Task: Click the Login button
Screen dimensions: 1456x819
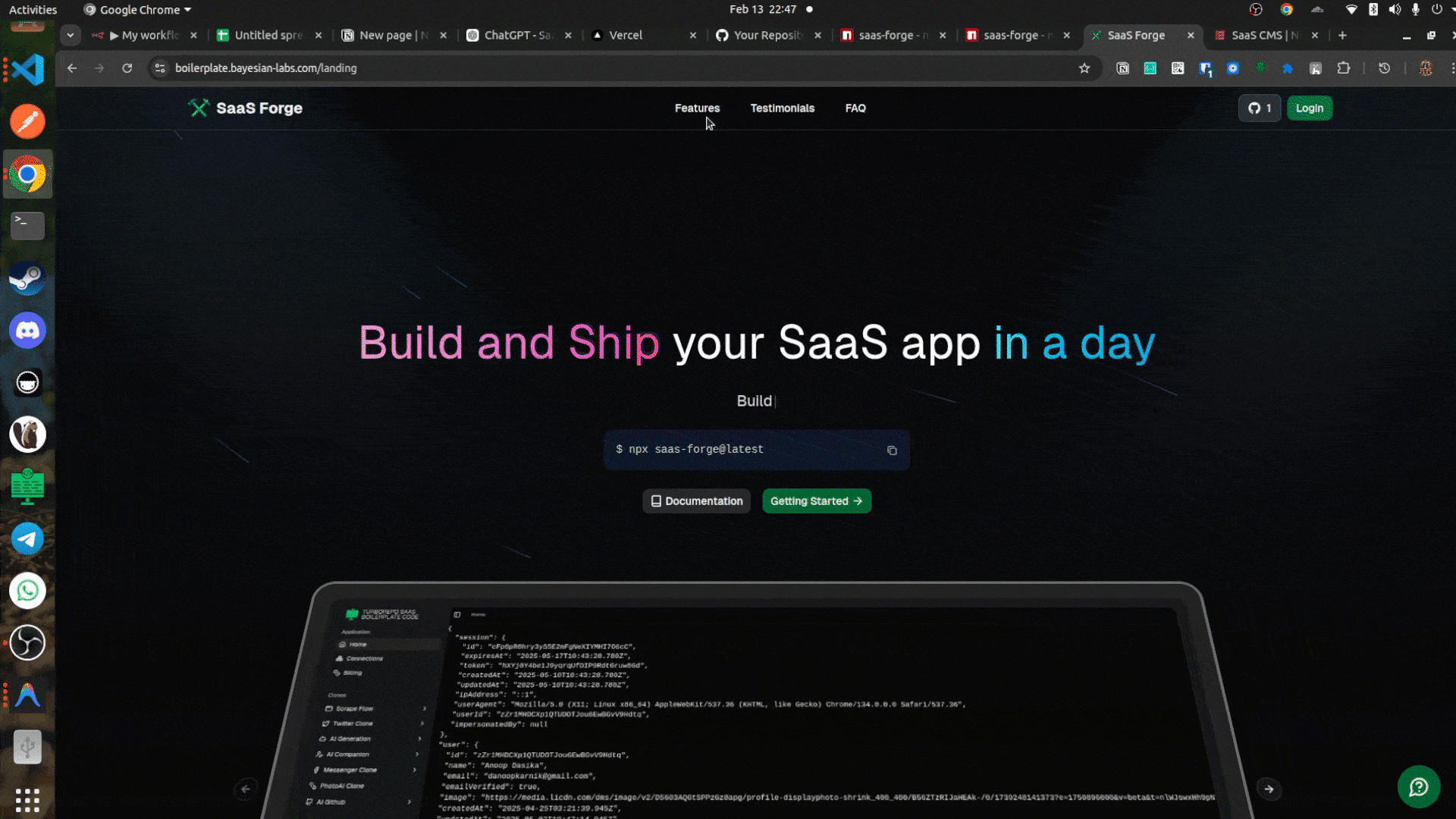Action: tap(1309, 108)
